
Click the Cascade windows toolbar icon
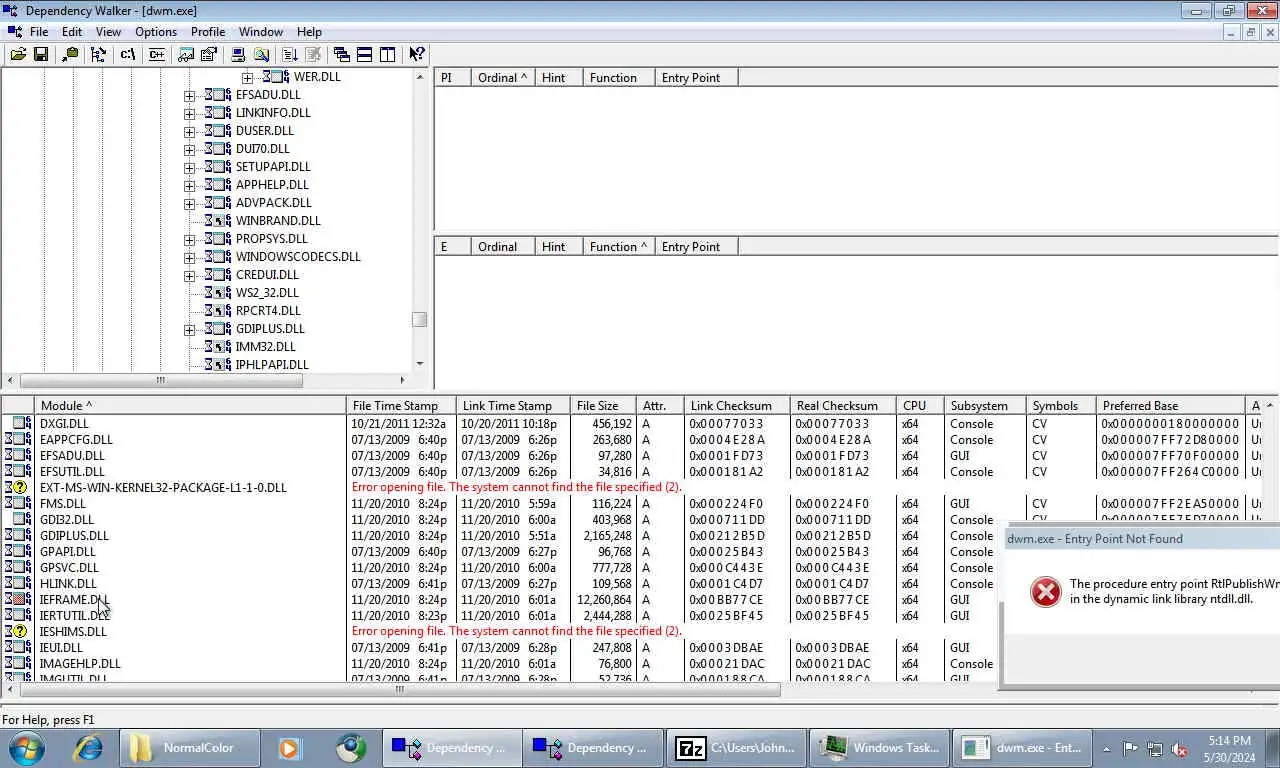click(342, 55)
